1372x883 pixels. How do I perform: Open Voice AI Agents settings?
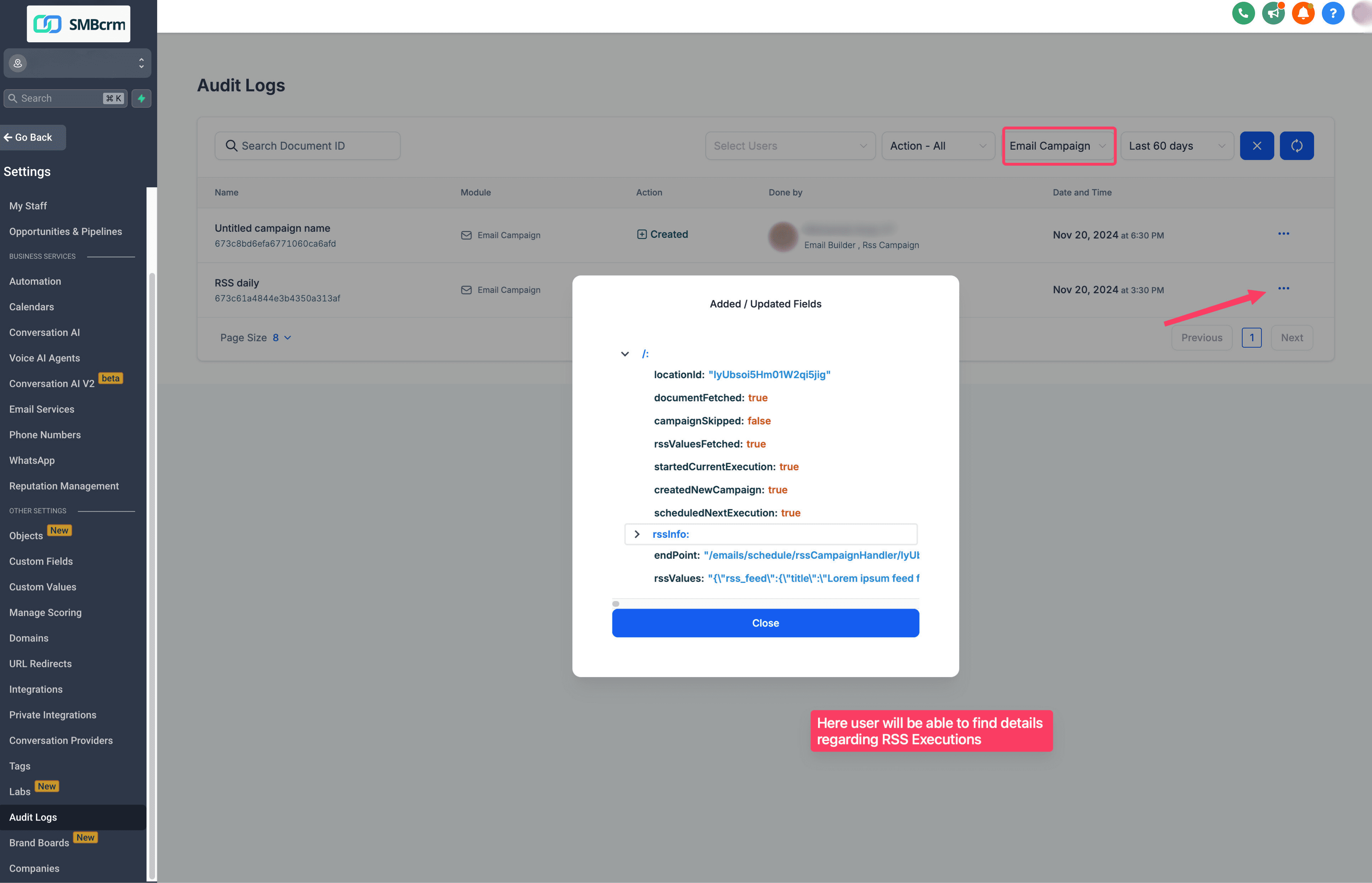(x=44, y=358)
